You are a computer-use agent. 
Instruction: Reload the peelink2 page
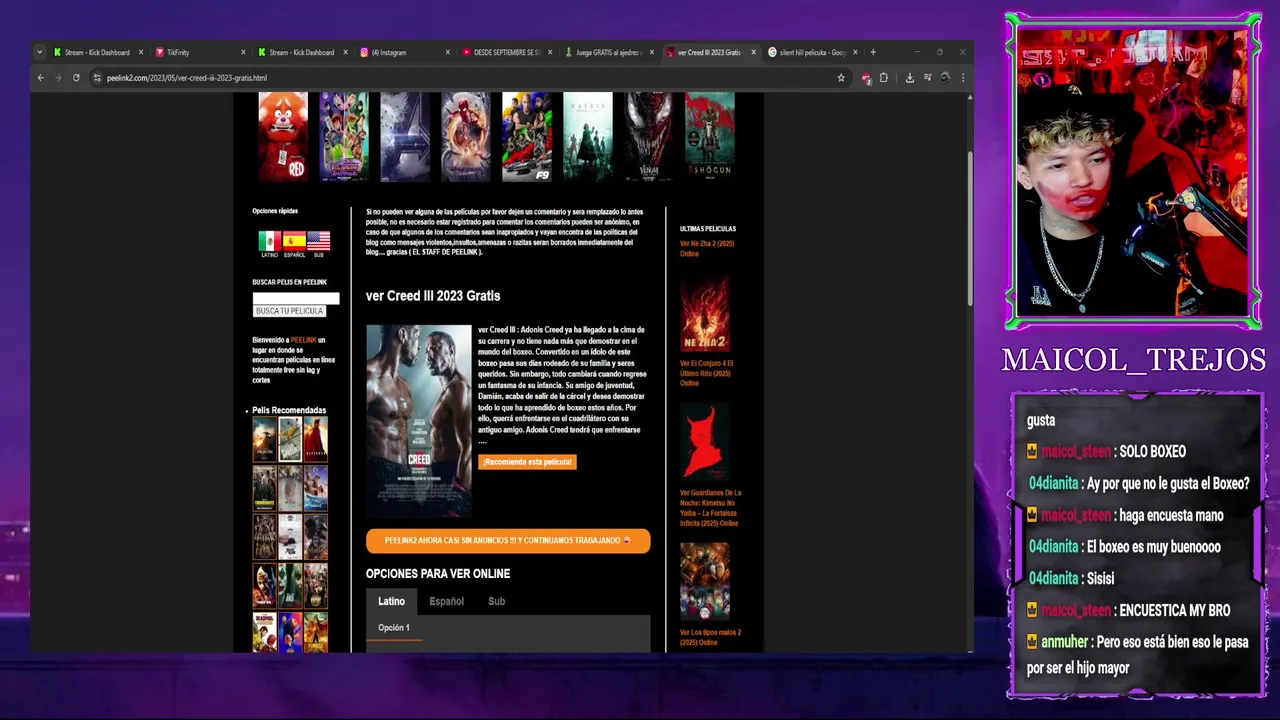pos(76,78)
